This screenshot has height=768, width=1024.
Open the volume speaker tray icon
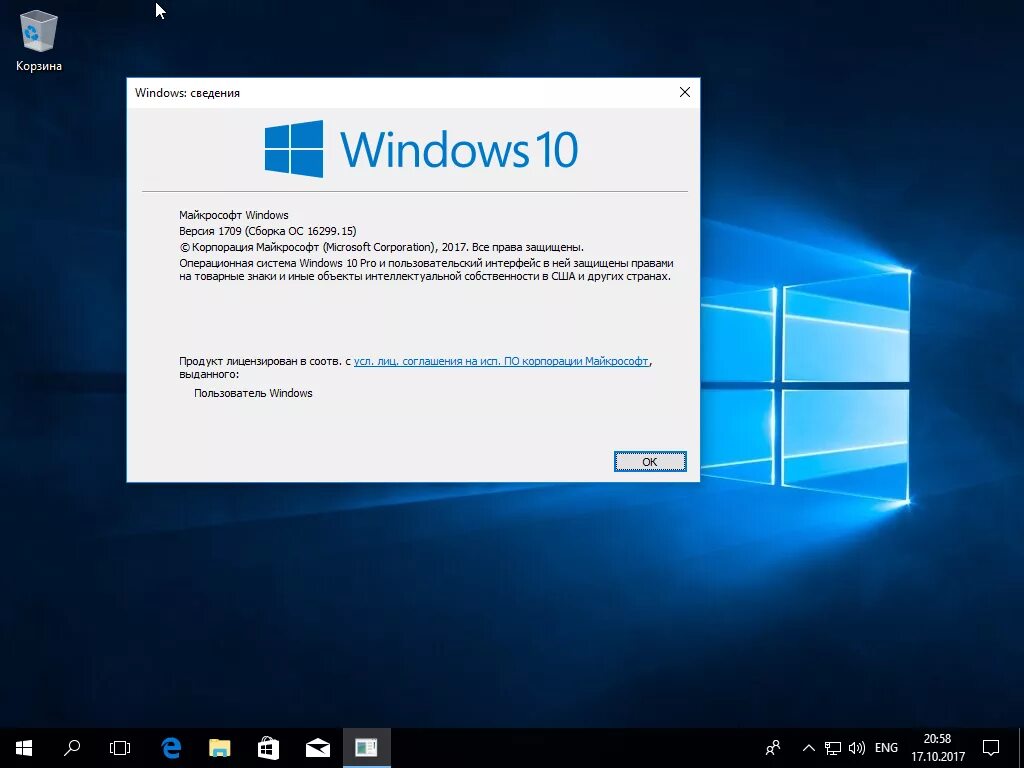coord(856,748)
